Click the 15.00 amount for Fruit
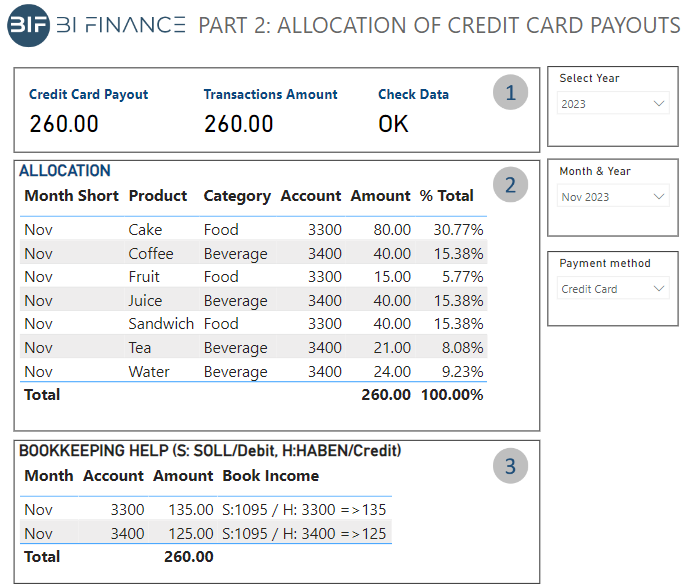 tap(392, 276)
